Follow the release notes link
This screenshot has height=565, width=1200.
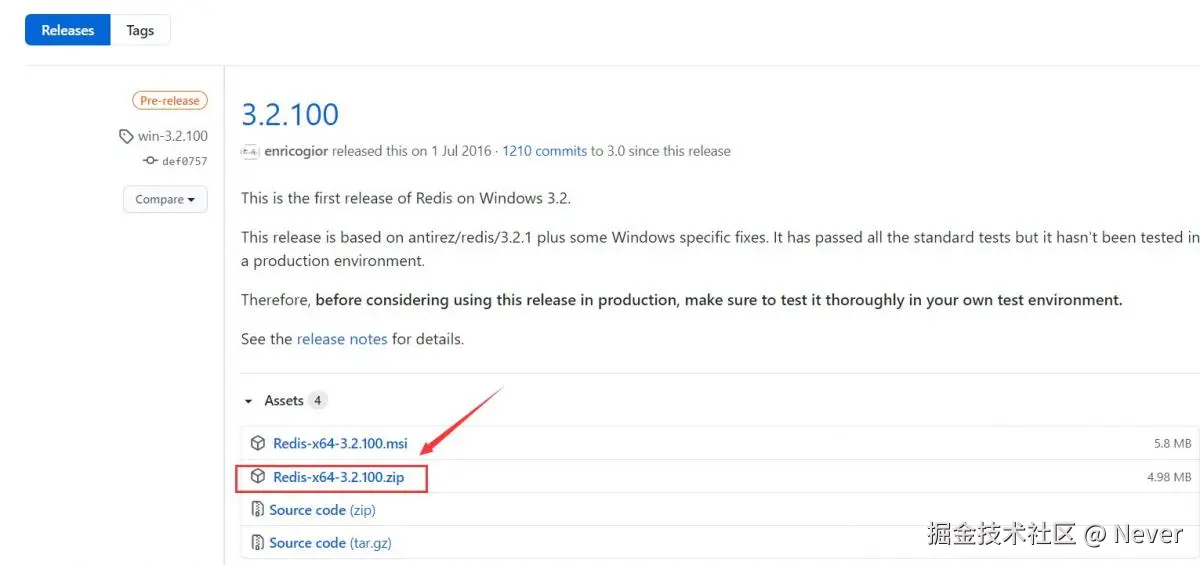pos(342,339)
